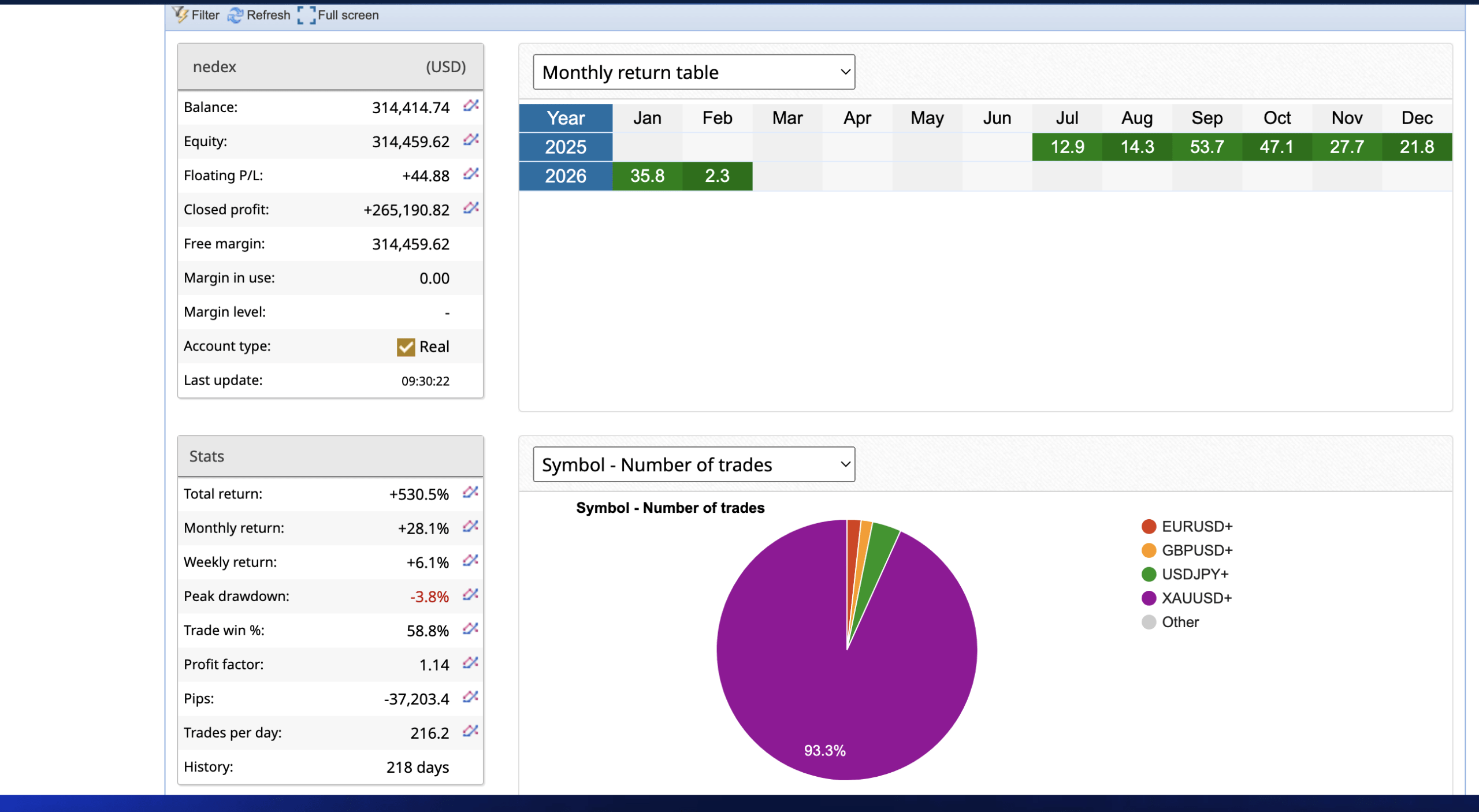
Task: Toggle the Real account type checkbox
Action: (406, 347)
